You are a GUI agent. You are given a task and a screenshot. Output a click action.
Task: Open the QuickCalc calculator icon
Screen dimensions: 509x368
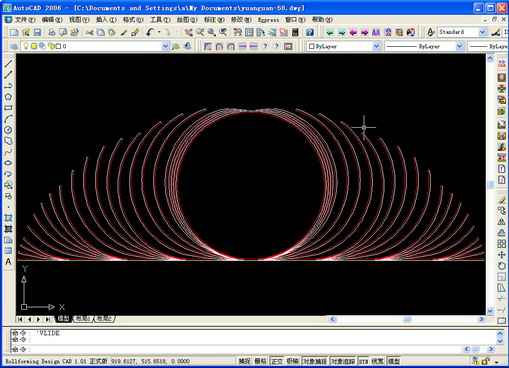(x=295, y=32)
